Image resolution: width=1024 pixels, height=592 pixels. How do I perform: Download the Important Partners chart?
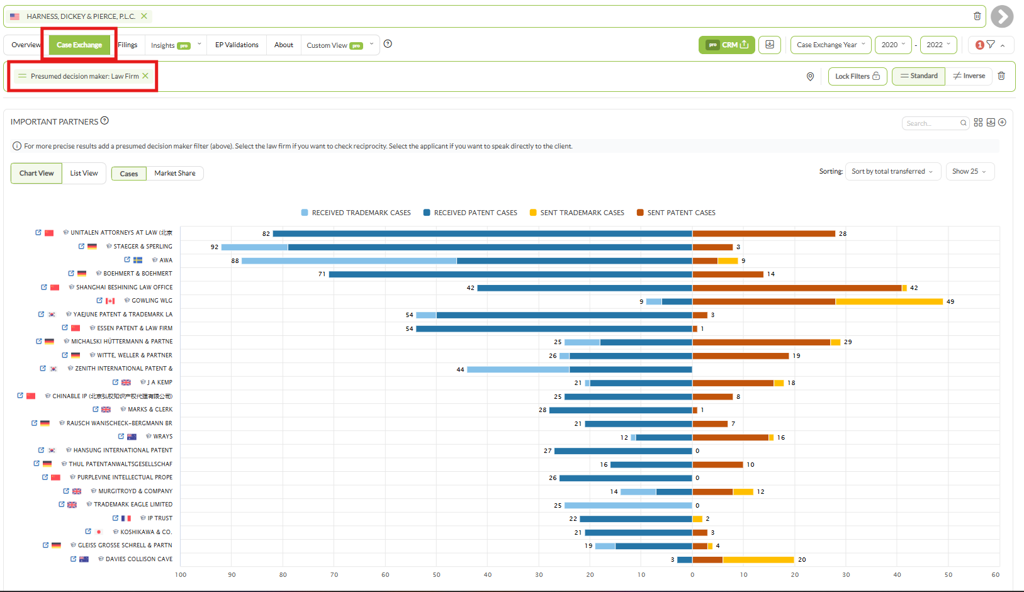pos(991,122)
